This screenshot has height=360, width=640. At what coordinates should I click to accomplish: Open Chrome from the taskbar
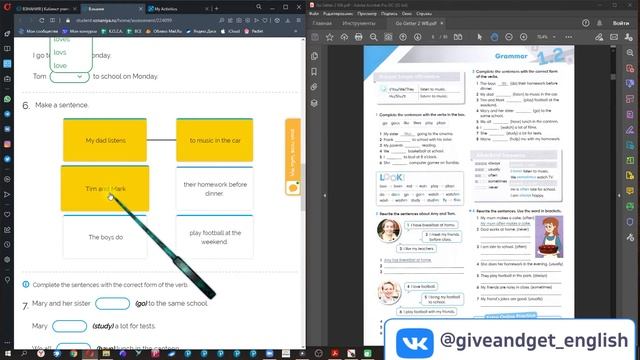pyautogui.click(x=73, y=353)
